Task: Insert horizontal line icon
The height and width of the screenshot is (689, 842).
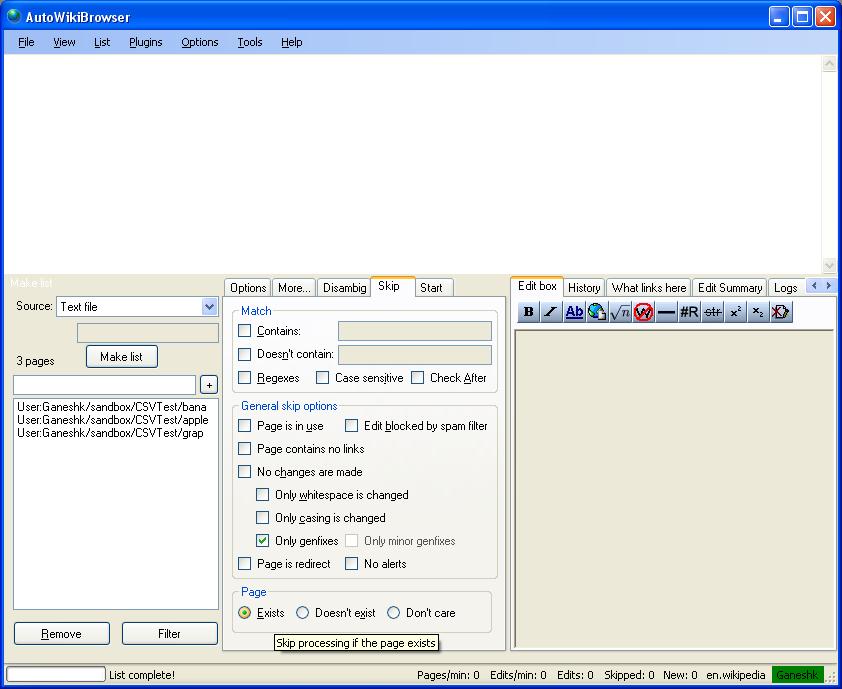Action: pos(666,312)
